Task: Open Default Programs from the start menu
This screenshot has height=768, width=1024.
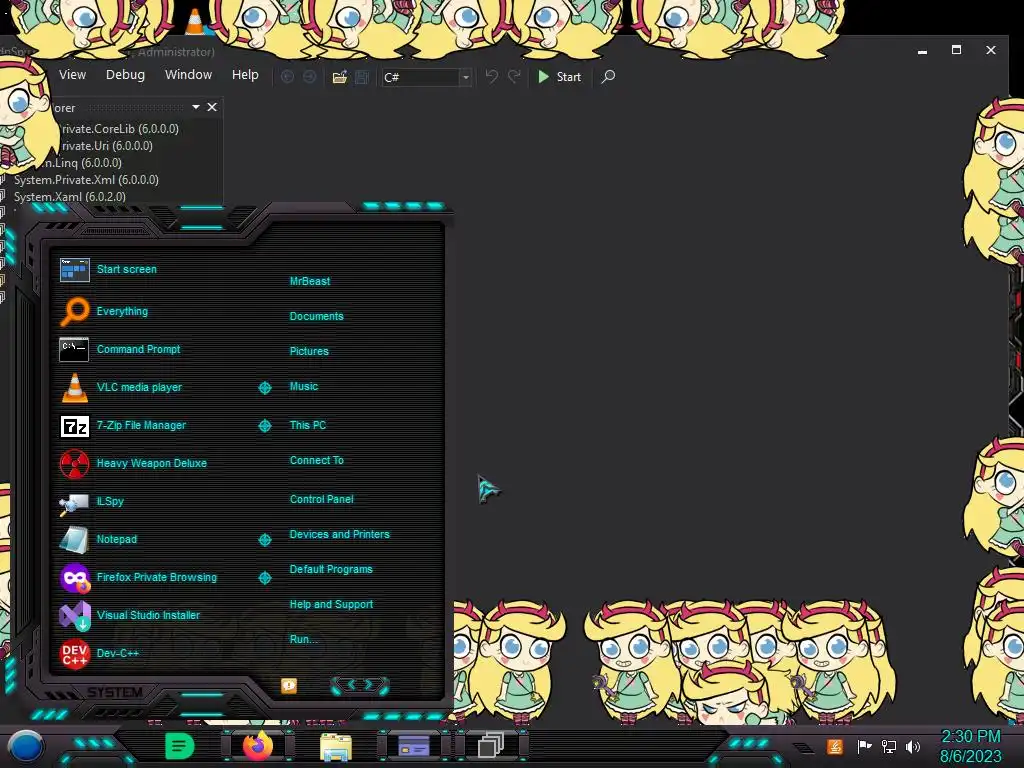Action: [x=331, y=569]
